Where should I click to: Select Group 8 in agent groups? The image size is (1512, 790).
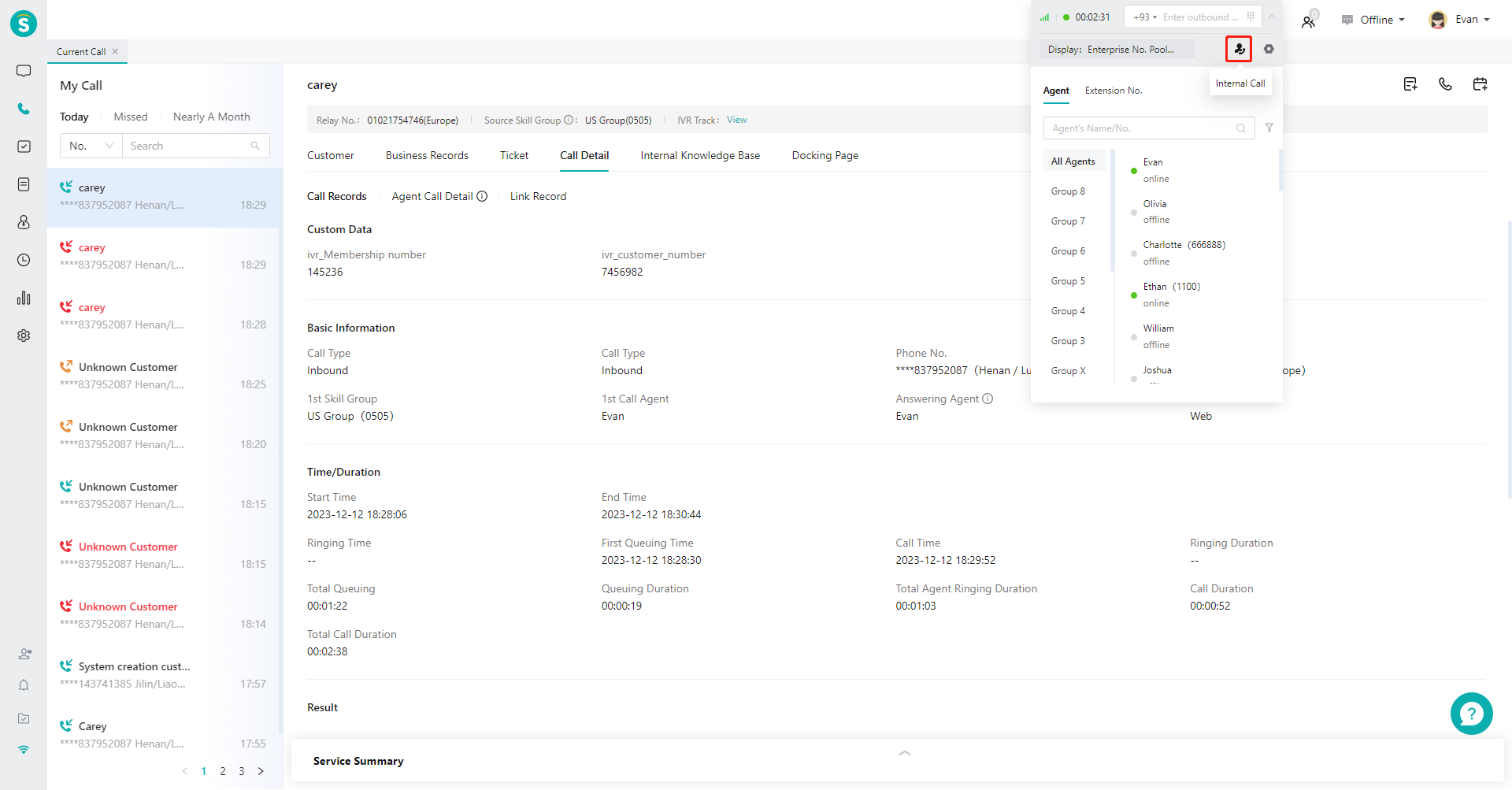pos(1068,191)
